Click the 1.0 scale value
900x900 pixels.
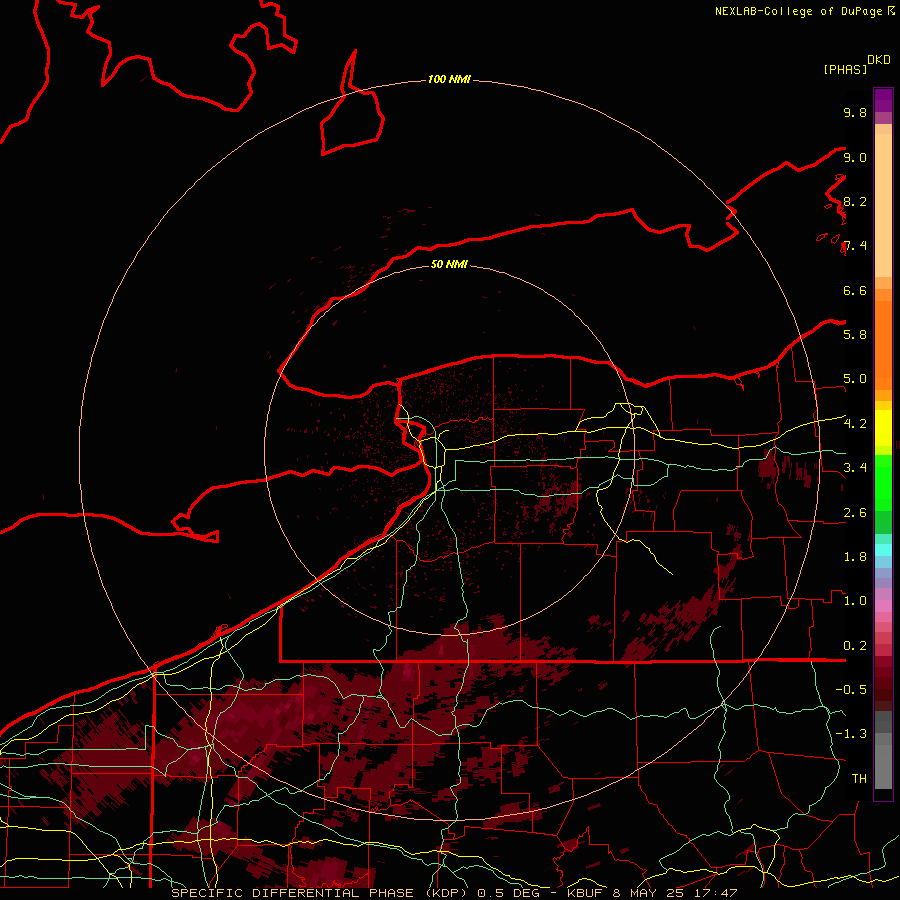click(x=855, y=601)
